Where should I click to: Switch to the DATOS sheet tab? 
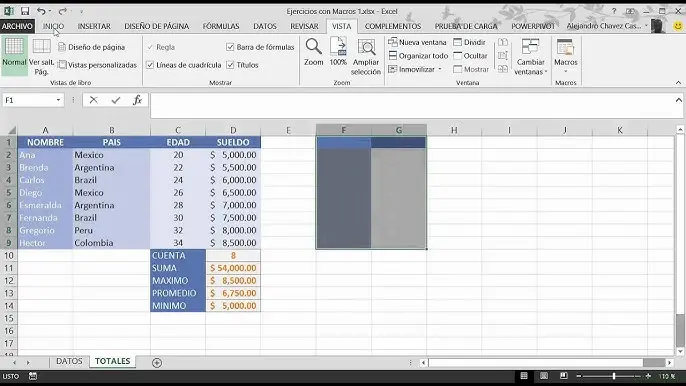[x=69, y=361]
